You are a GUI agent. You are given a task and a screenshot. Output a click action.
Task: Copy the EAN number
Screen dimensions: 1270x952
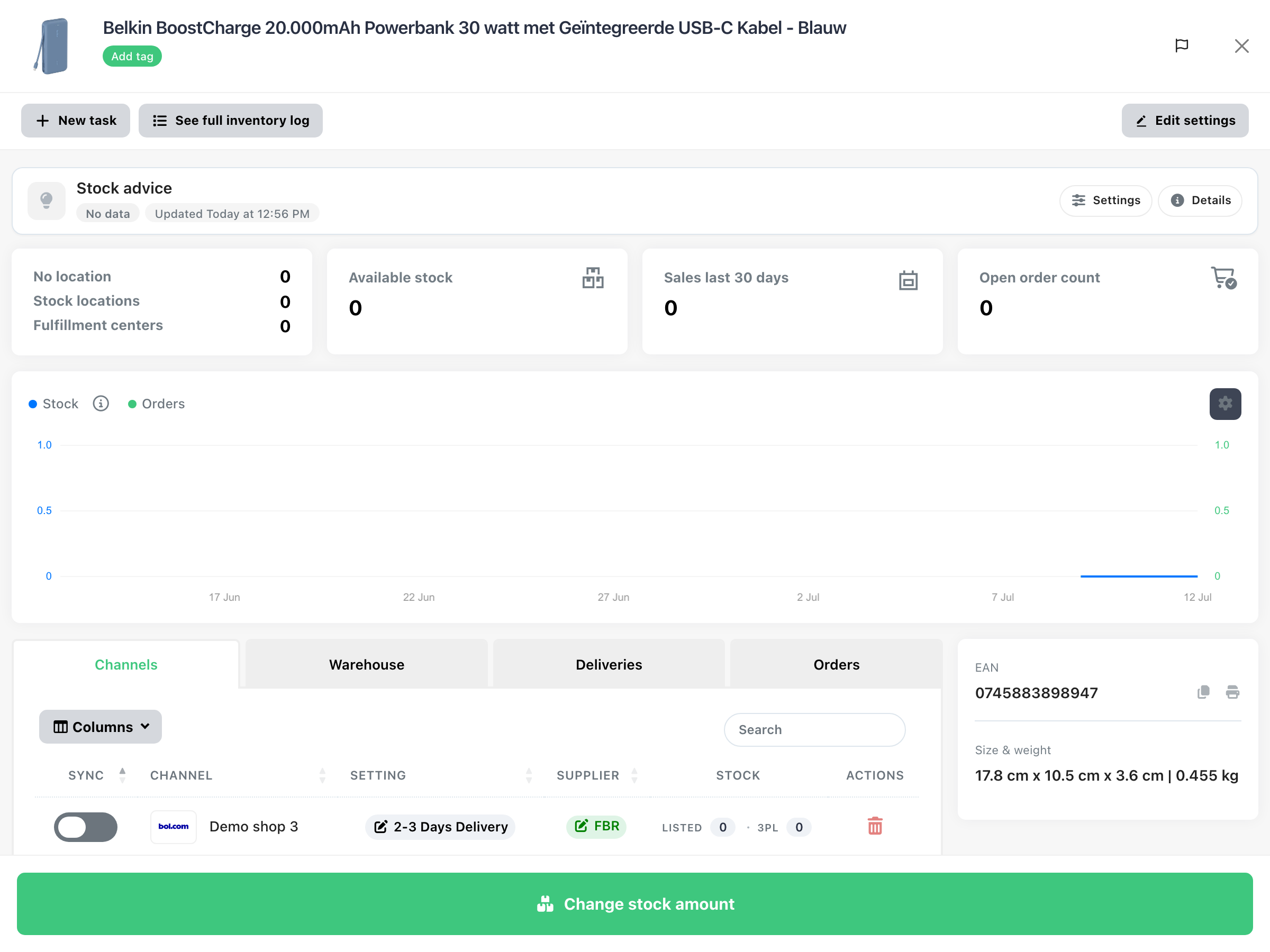point(1203,692)
